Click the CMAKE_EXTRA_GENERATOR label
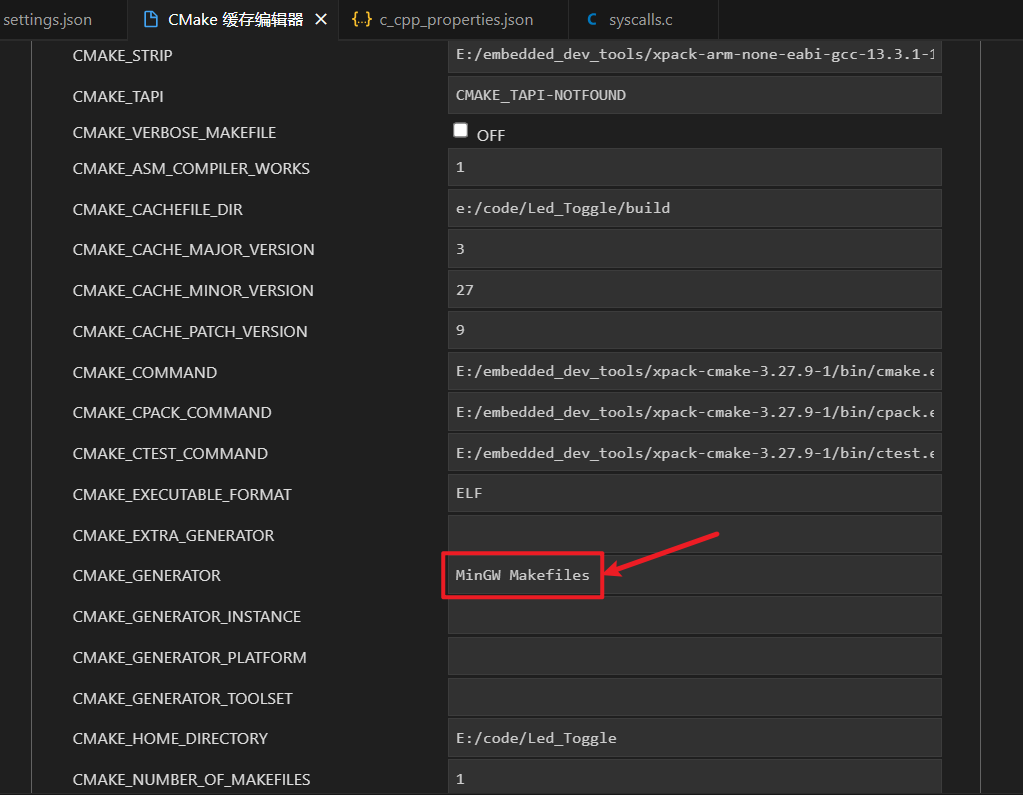Image resolution: width=1023 pixels, height=795 pixels. (174, 536)
